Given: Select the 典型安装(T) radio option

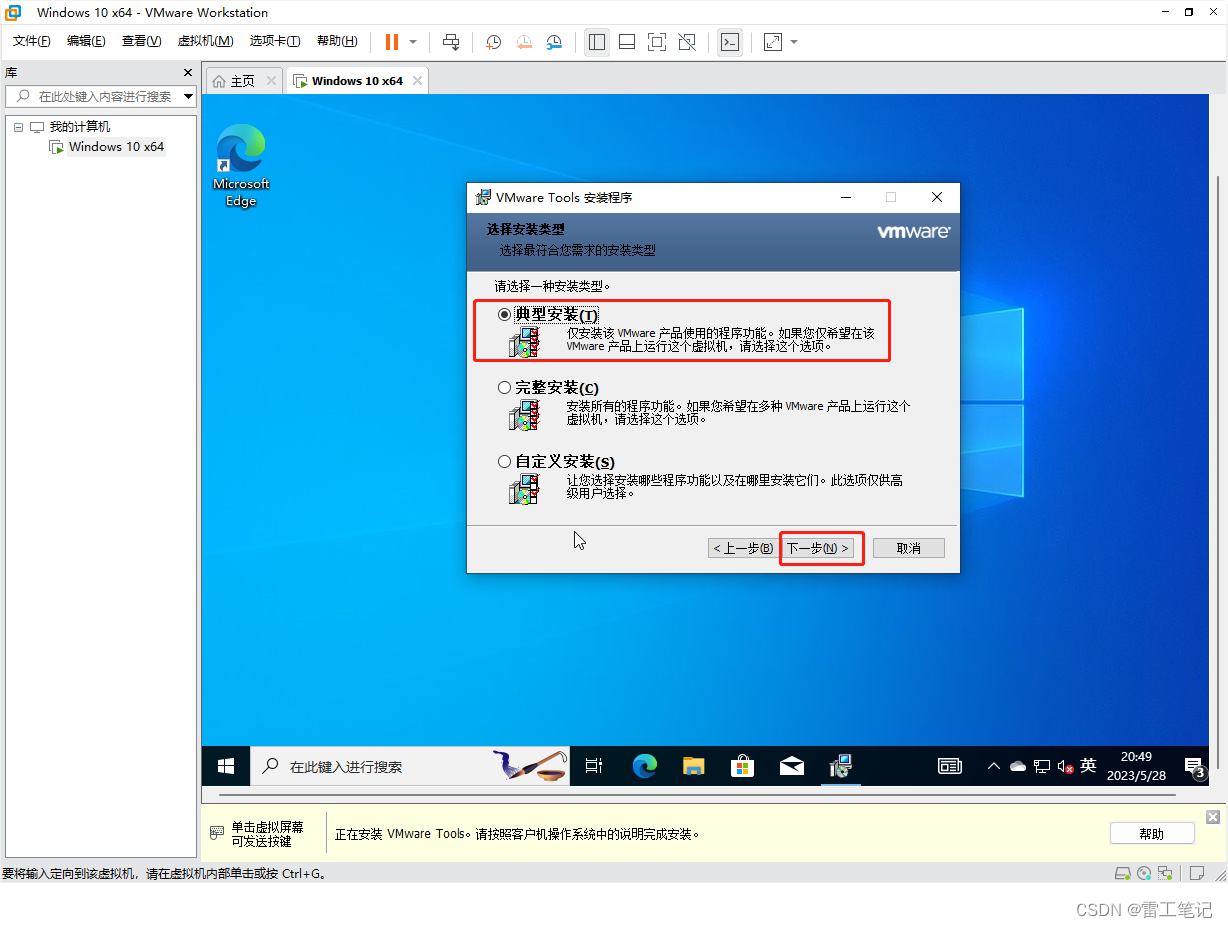Looking at the screenshot, I should click(x=504, y=314).
